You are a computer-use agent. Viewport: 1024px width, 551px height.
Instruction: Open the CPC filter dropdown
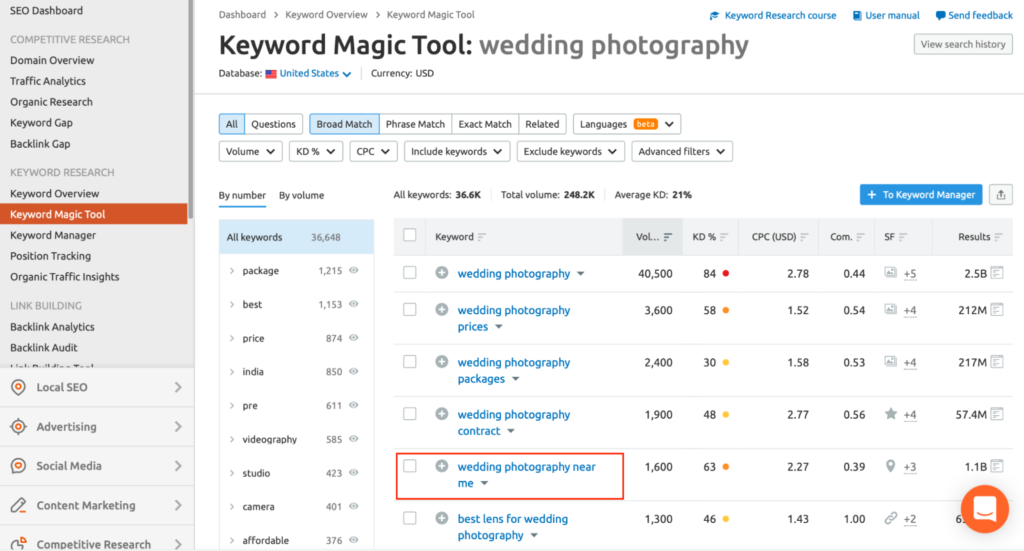click(x=373, y=151)
